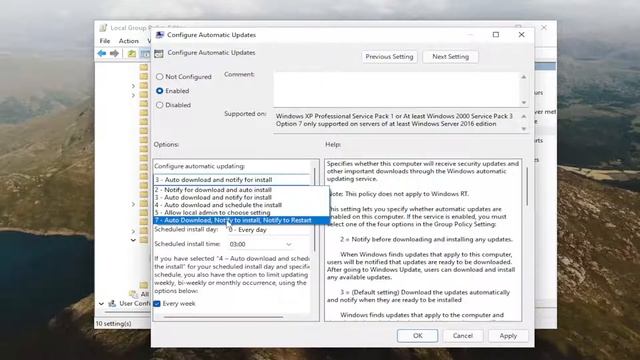Click the Local Group Policy Editor title icon
The height and width of the screenshot is (360, 640).
(103, 28)
